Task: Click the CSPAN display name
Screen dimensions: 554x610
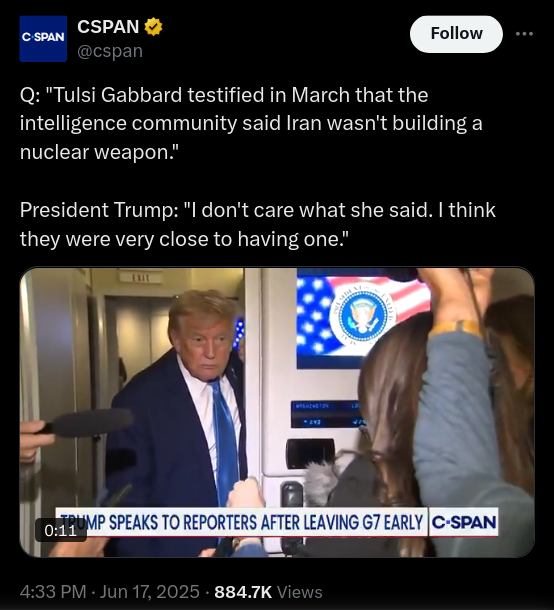Action: coord(108,27)
